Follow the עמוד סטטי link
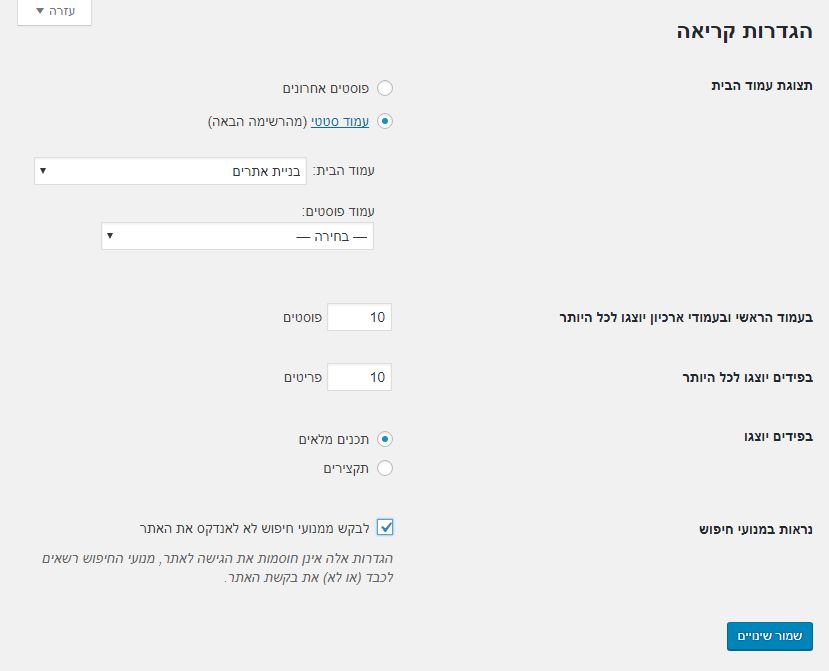829x671 pixels. tap(340, 122)
